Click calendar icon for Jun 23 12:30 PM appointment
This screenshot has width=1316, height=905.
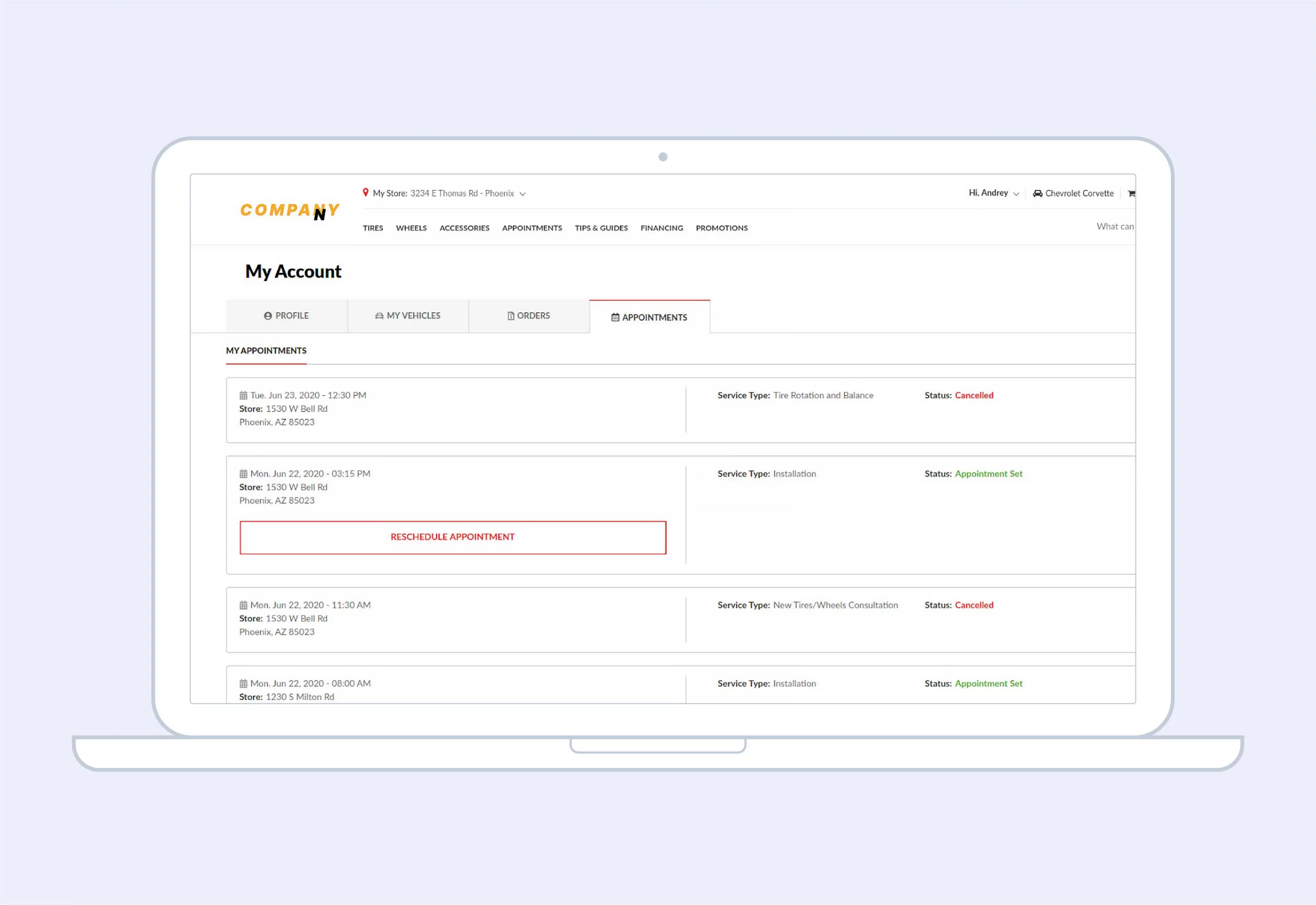coord(243,395)
